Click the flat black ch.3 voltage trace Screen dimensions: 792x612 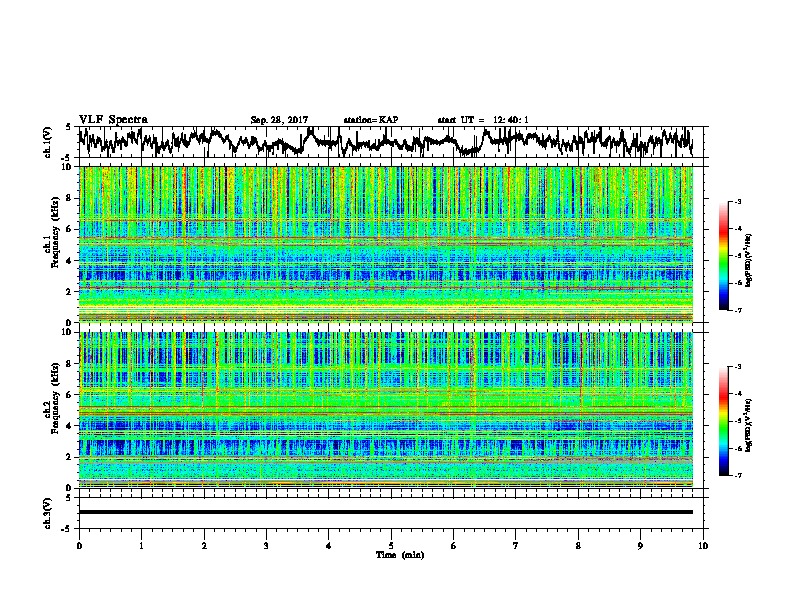[385, 512]
